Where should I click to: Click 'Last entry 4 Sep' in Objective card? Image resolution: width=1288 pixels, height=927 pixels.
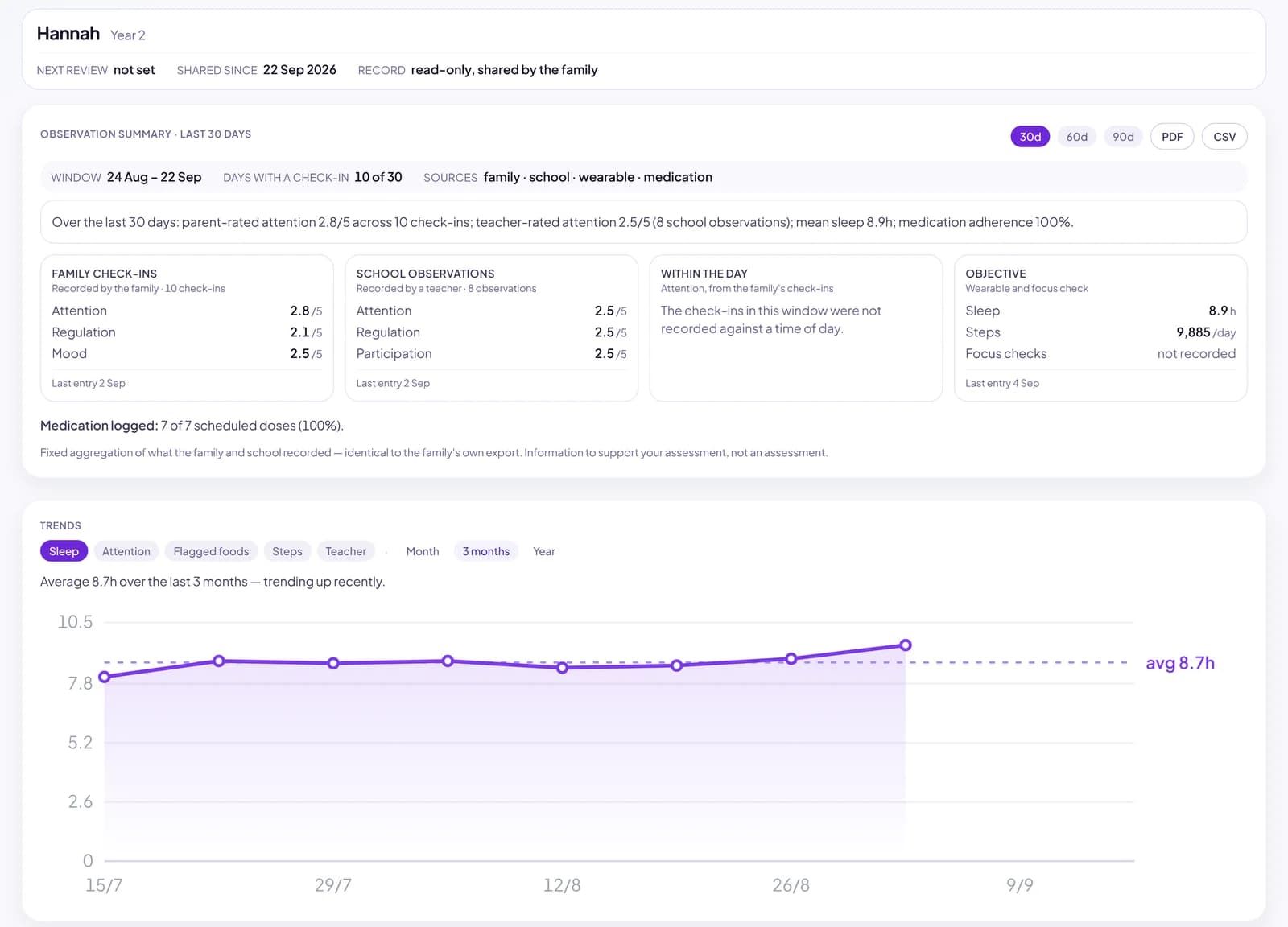pyautogui.click(x=1002, y=383)
